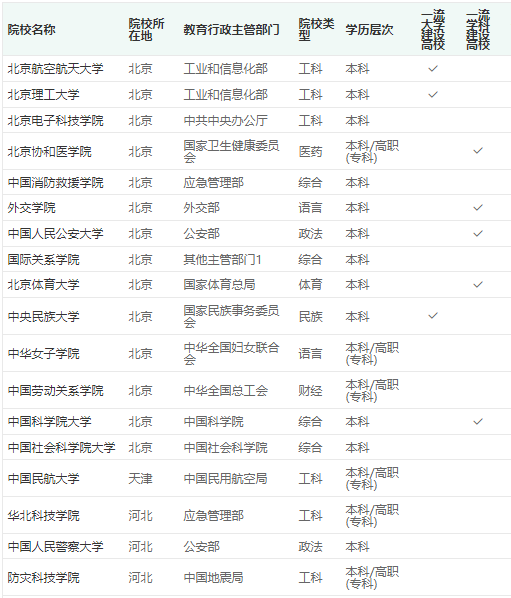Select school name 中华女子学院
The height and width of the screenshot is (598, 511).
(x=43, y=354)
